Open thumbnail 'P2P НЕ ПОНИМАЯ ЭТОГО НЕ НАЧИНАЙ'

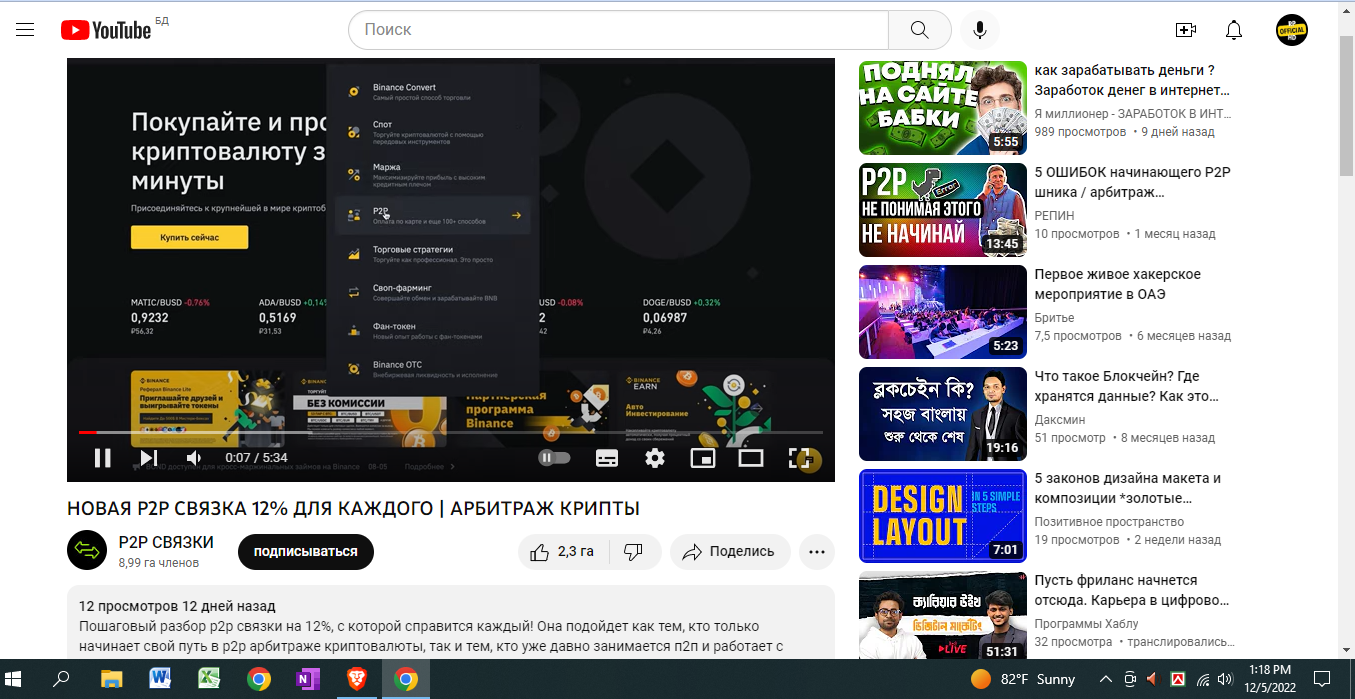(943, 210)
